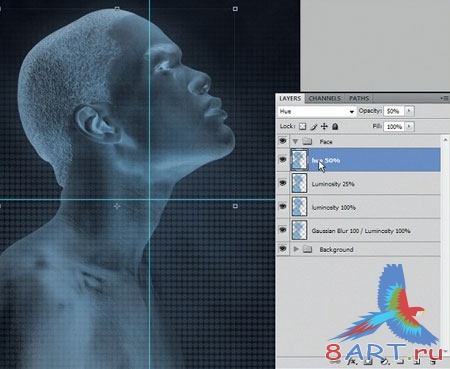Click the lock transparent pixels icon
Screen dimensions: 450x369
tap(302, 126)
